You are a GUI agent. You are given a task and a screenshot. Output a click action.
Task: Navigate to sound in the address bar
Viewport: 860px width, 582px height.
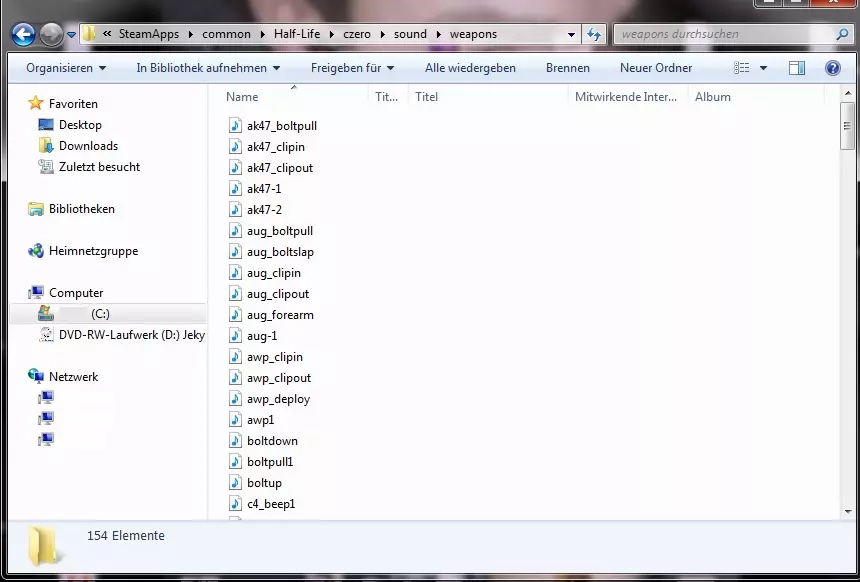pyautogui.click(x=410, y=34)
